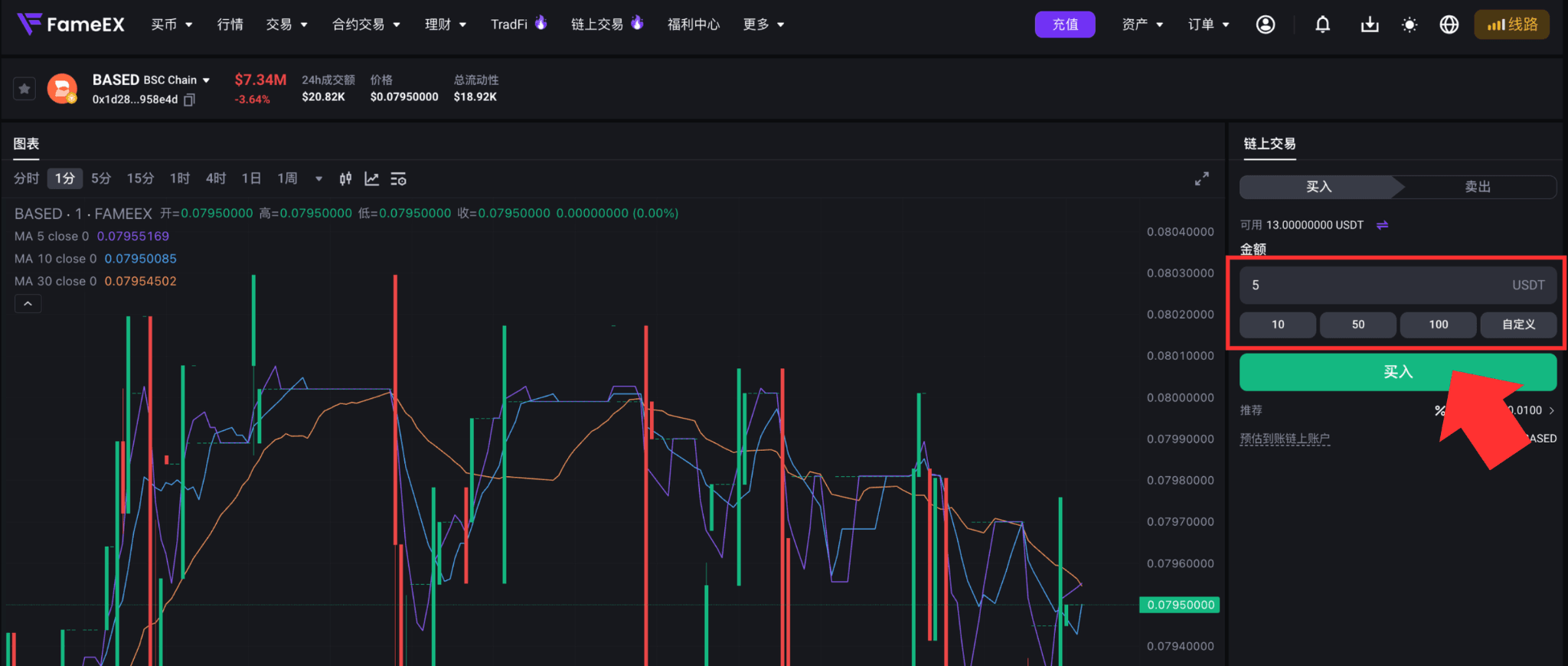The width and height of the screenshot is (1568, 666).
Task: Click the 24h volume value $20.82K
Action: point(323,97)
